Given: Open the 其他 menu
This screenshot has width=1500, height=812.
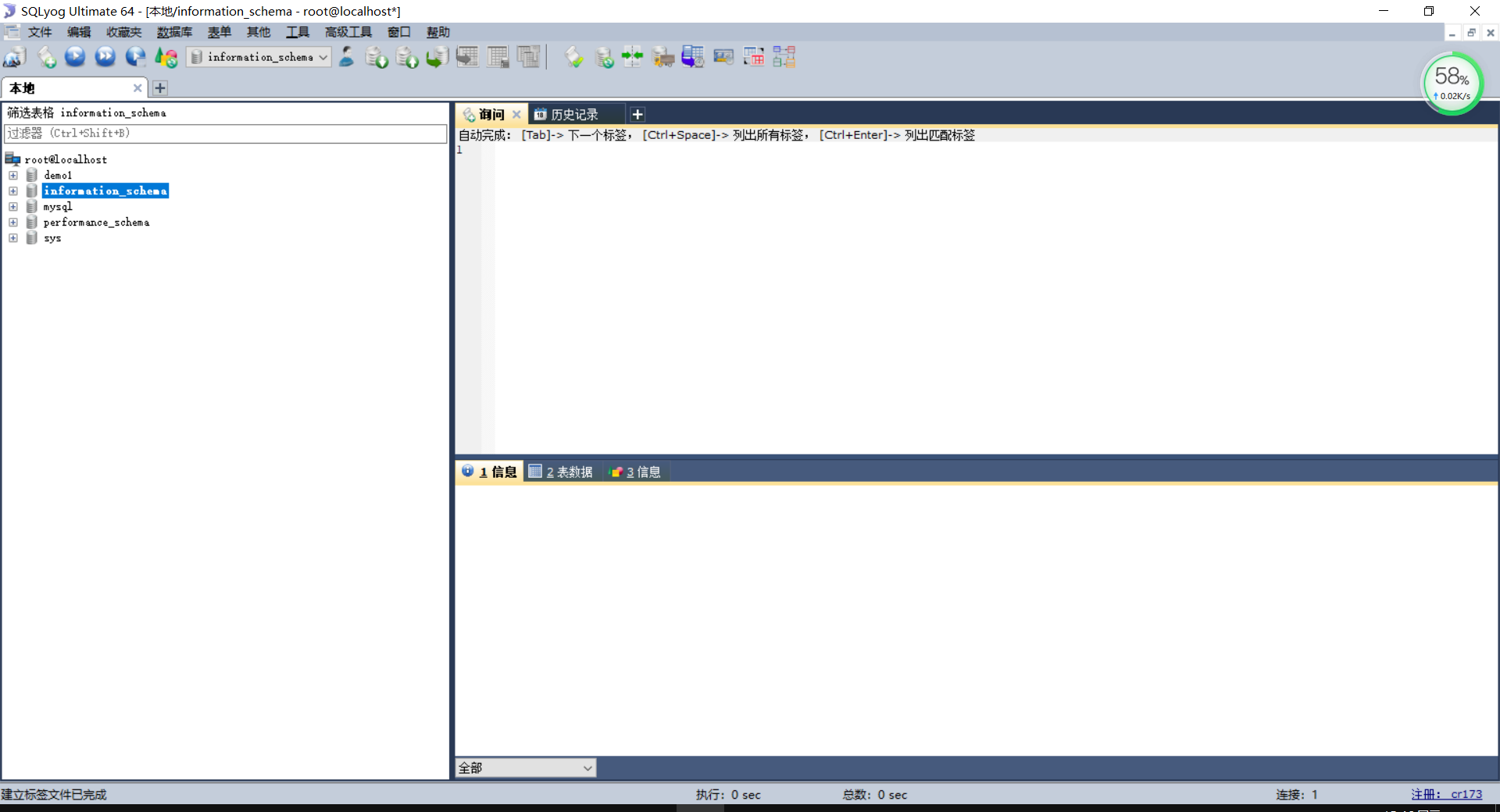Looking at the screenshot, I should 259,32.
